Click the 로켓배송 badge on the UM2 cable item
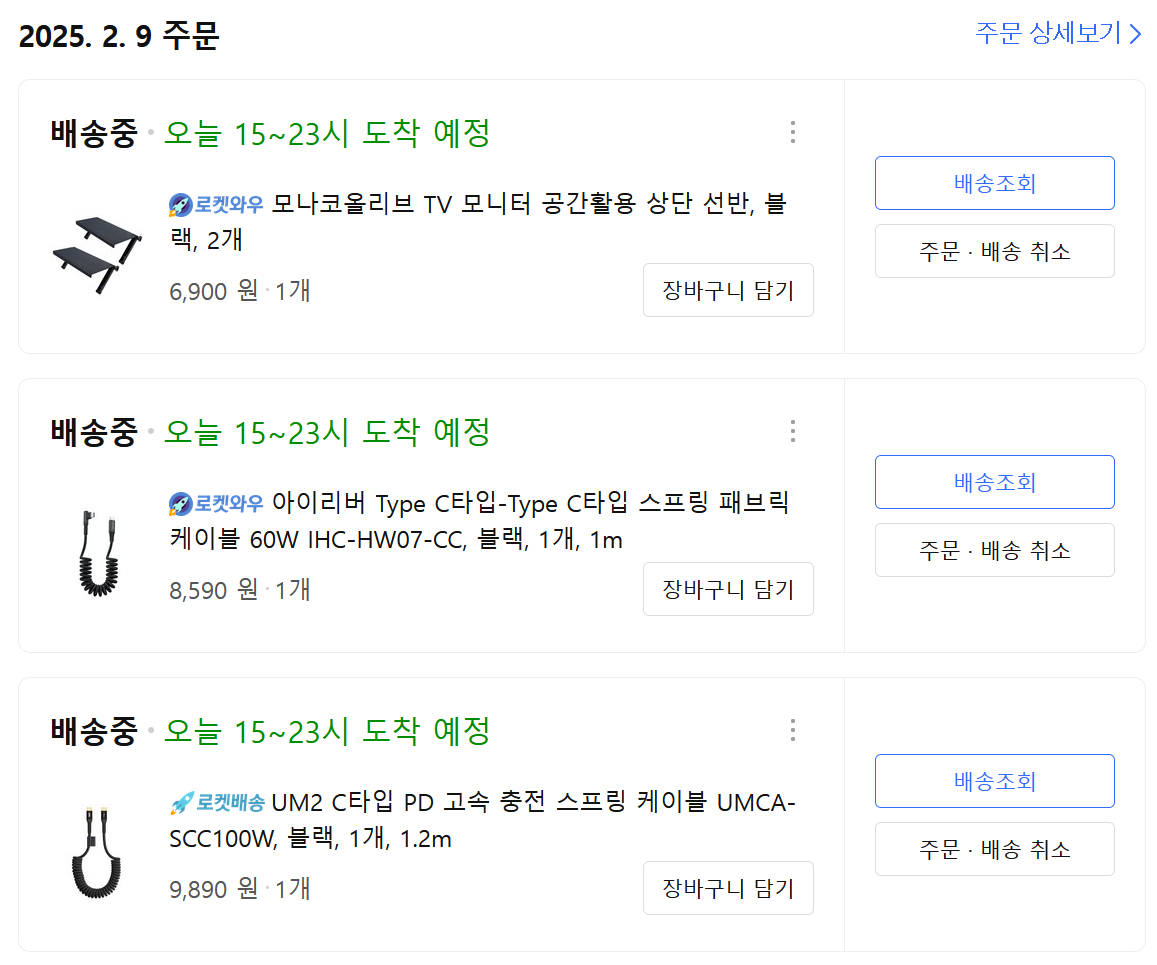 click(217, 802)
